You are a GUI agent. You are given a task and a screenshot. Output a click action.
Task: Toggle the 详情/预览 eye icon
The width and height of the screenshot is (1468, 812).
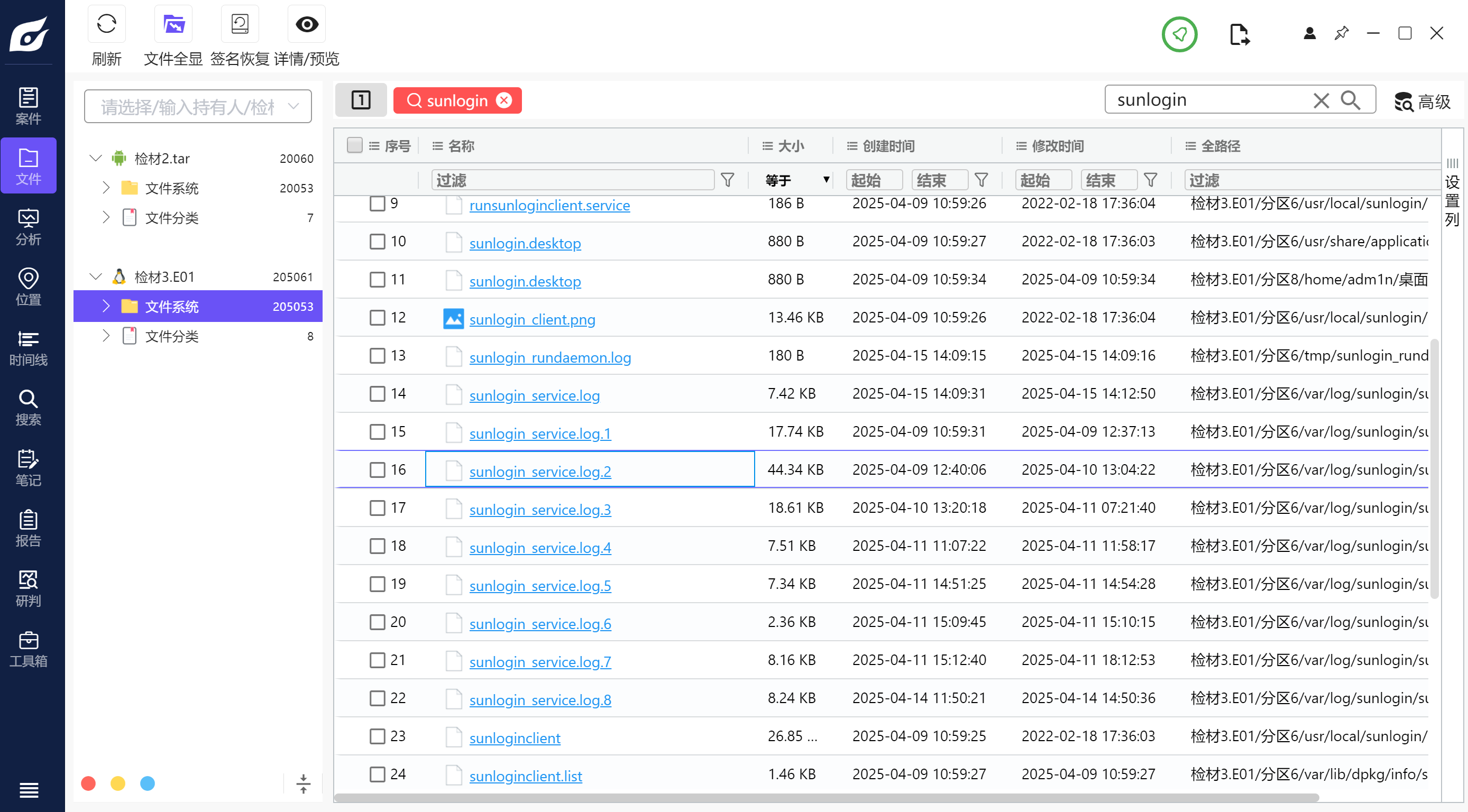click(307, 24)
